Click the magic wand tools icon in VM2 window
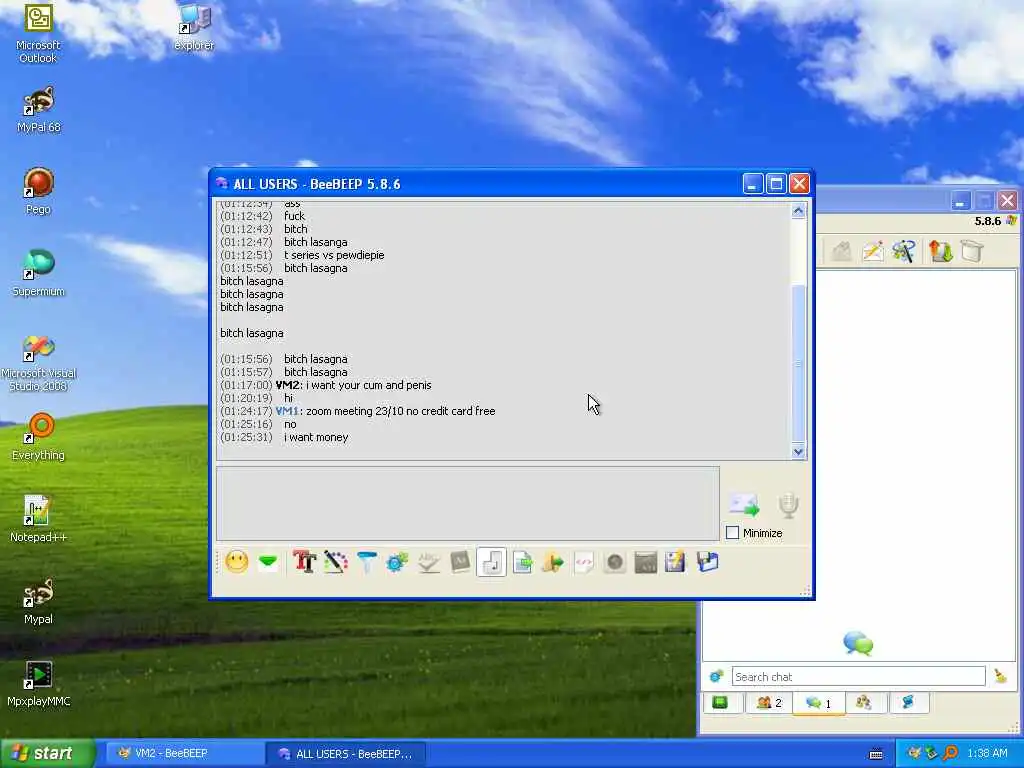 coord(904,251)
